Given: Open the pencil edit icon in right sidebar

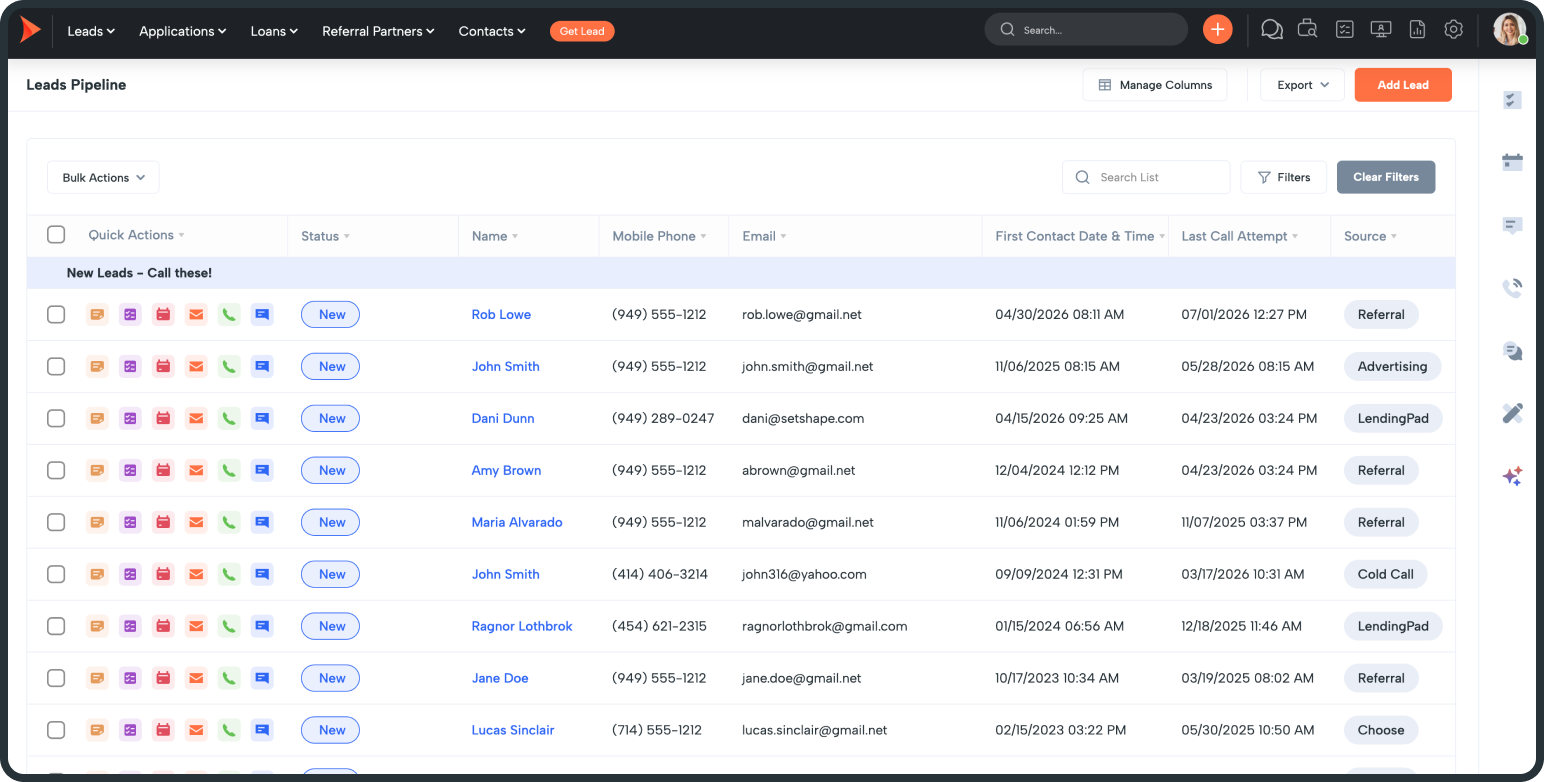Looking at the screenshot, I should coord(1512,413).
